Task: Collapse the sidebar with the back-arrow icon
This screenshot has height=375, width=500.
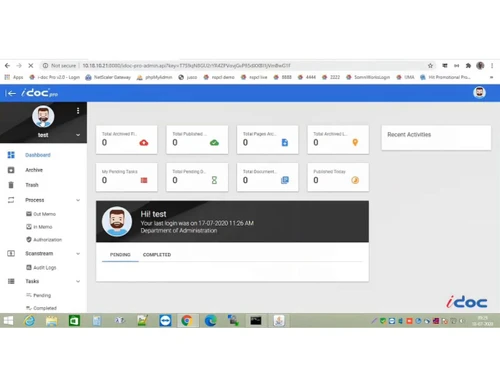Action: point(10,93)
